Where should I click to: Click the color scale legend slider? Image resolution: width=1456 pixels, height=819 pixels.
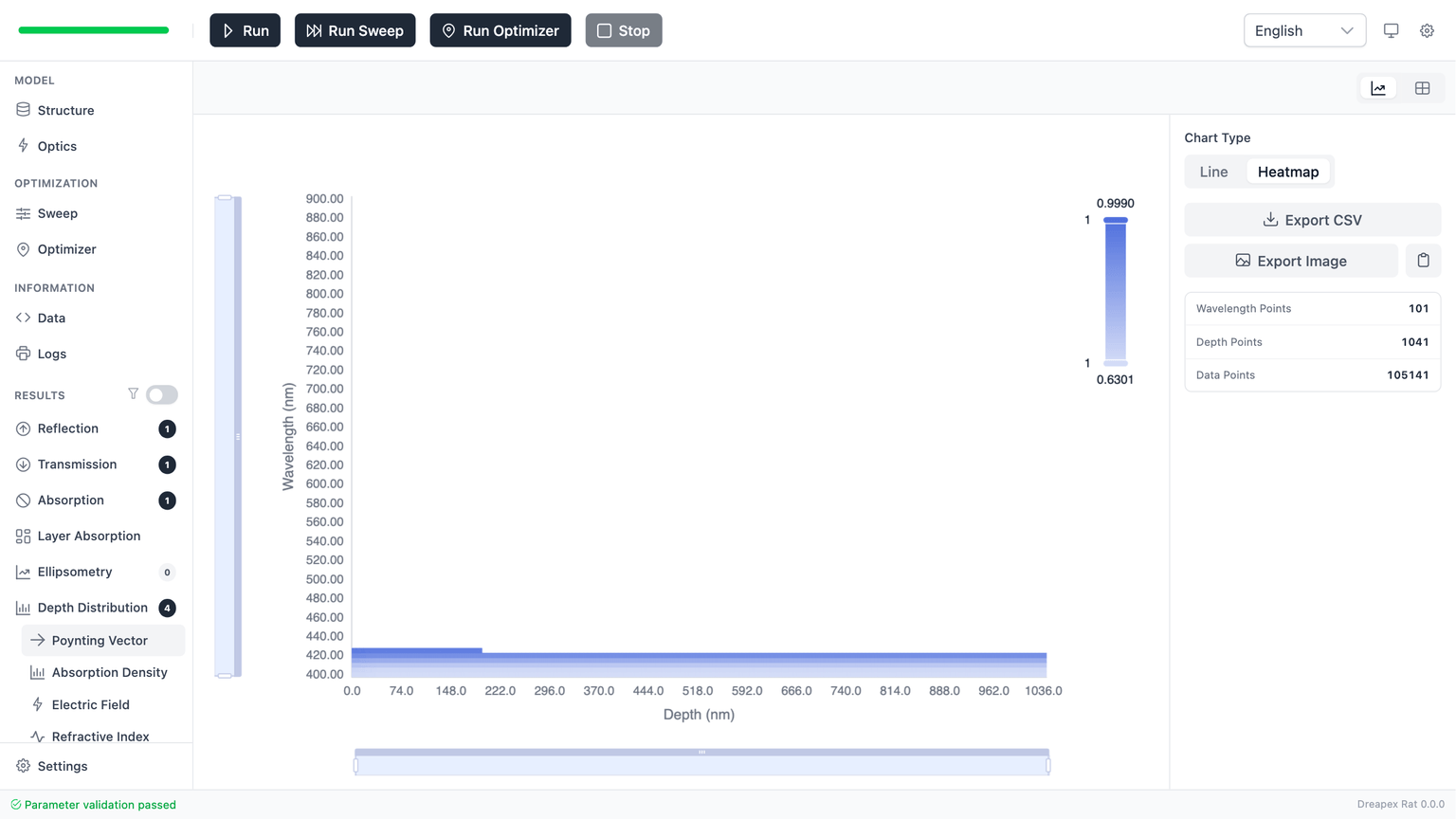1115,291
